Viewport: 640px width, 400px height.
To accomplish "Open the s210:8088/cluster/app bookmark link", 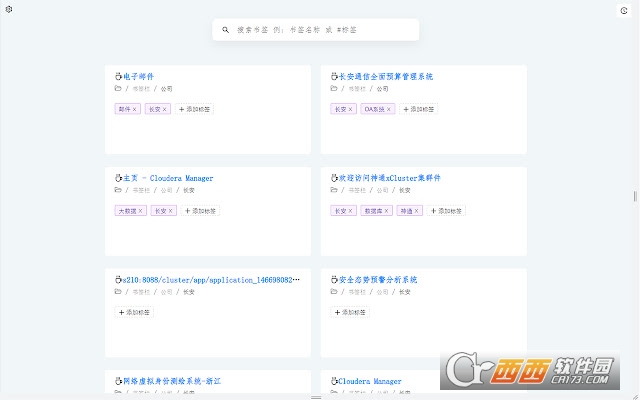I will point(211,280).
